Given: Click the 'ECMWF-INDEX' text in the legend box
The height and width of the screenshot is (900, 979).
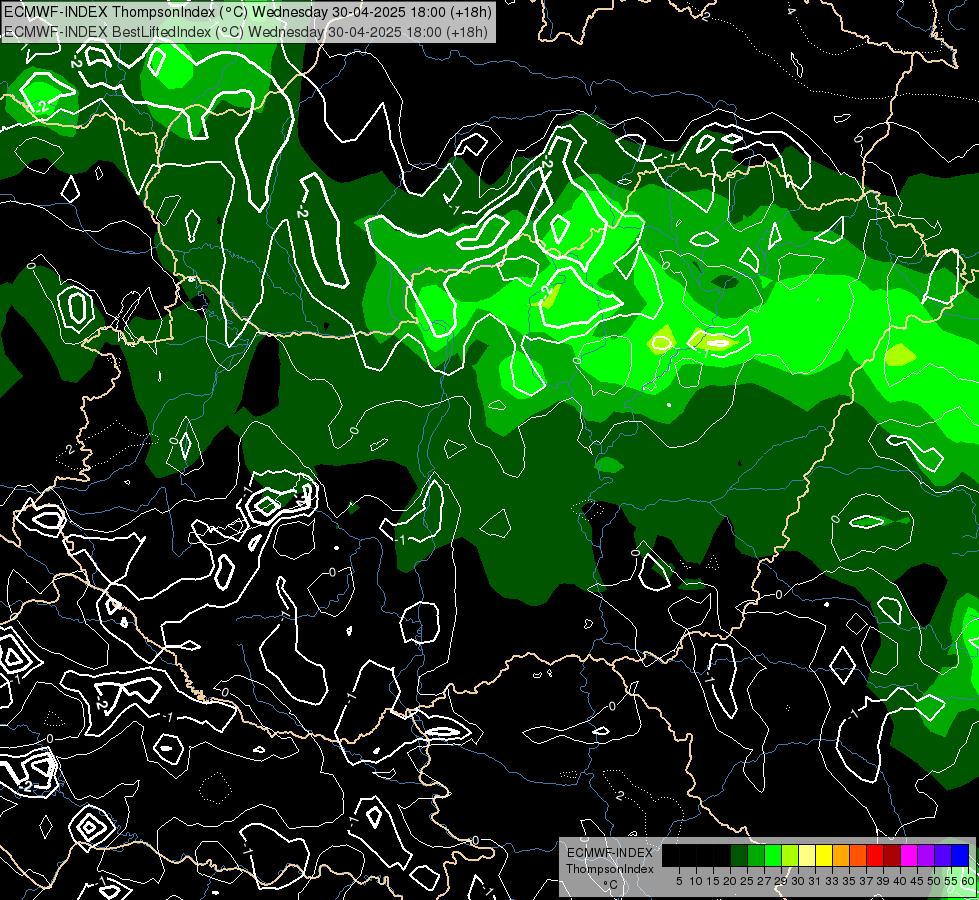Looking at the screenshot, I should pos(610,853).
